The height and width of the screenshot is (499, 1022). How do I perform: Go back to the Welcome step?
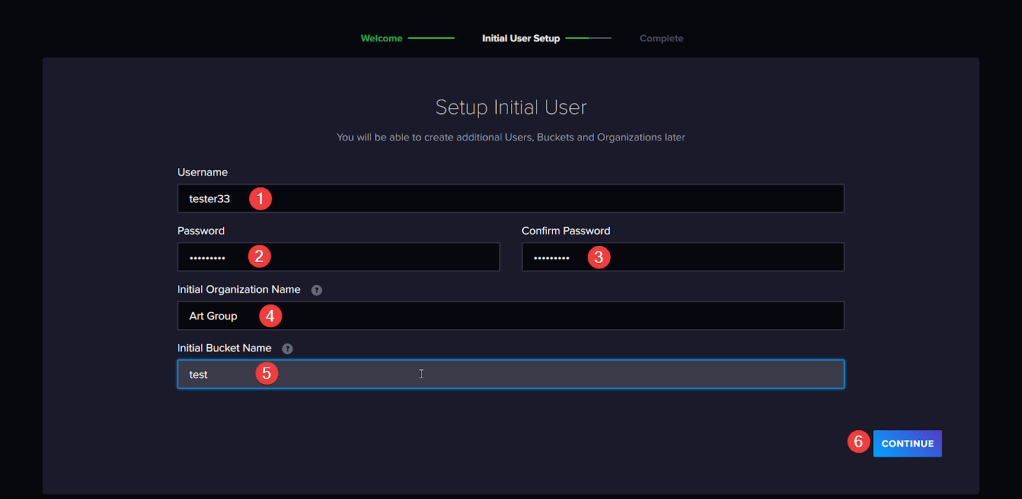tap(381, 39)
